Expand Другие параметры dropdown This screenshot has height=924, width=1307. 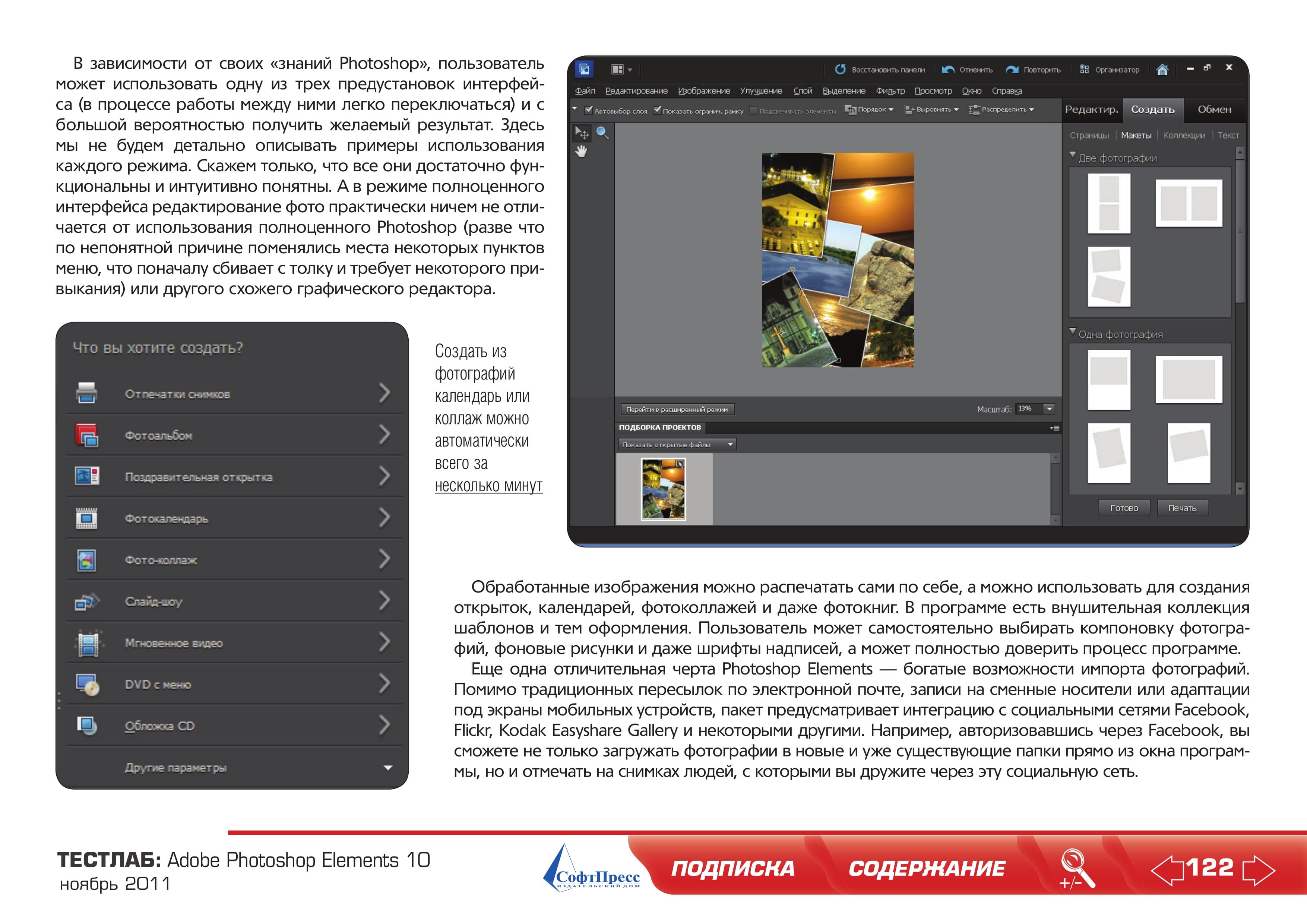pyautogui.click(x=387, y=768)
